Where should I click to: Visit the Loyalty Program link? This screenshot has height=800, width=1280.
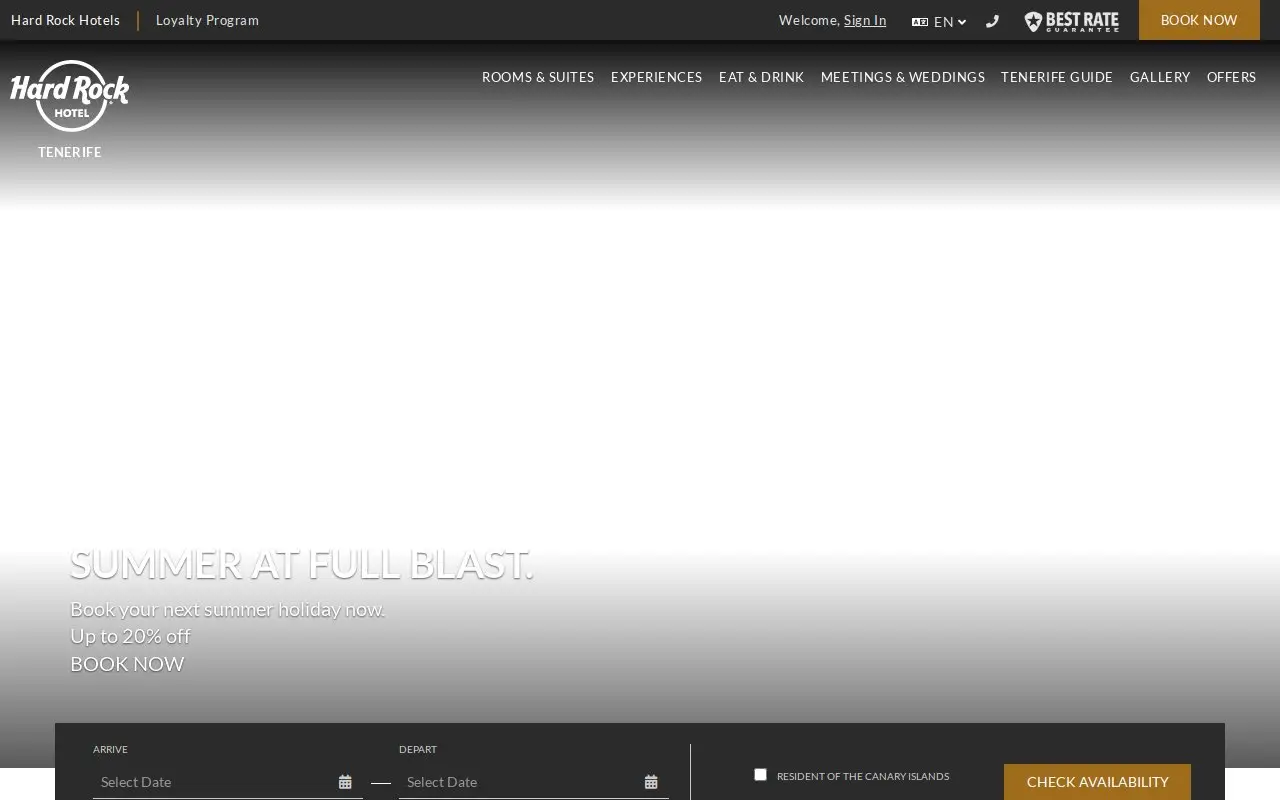(207, 20)
